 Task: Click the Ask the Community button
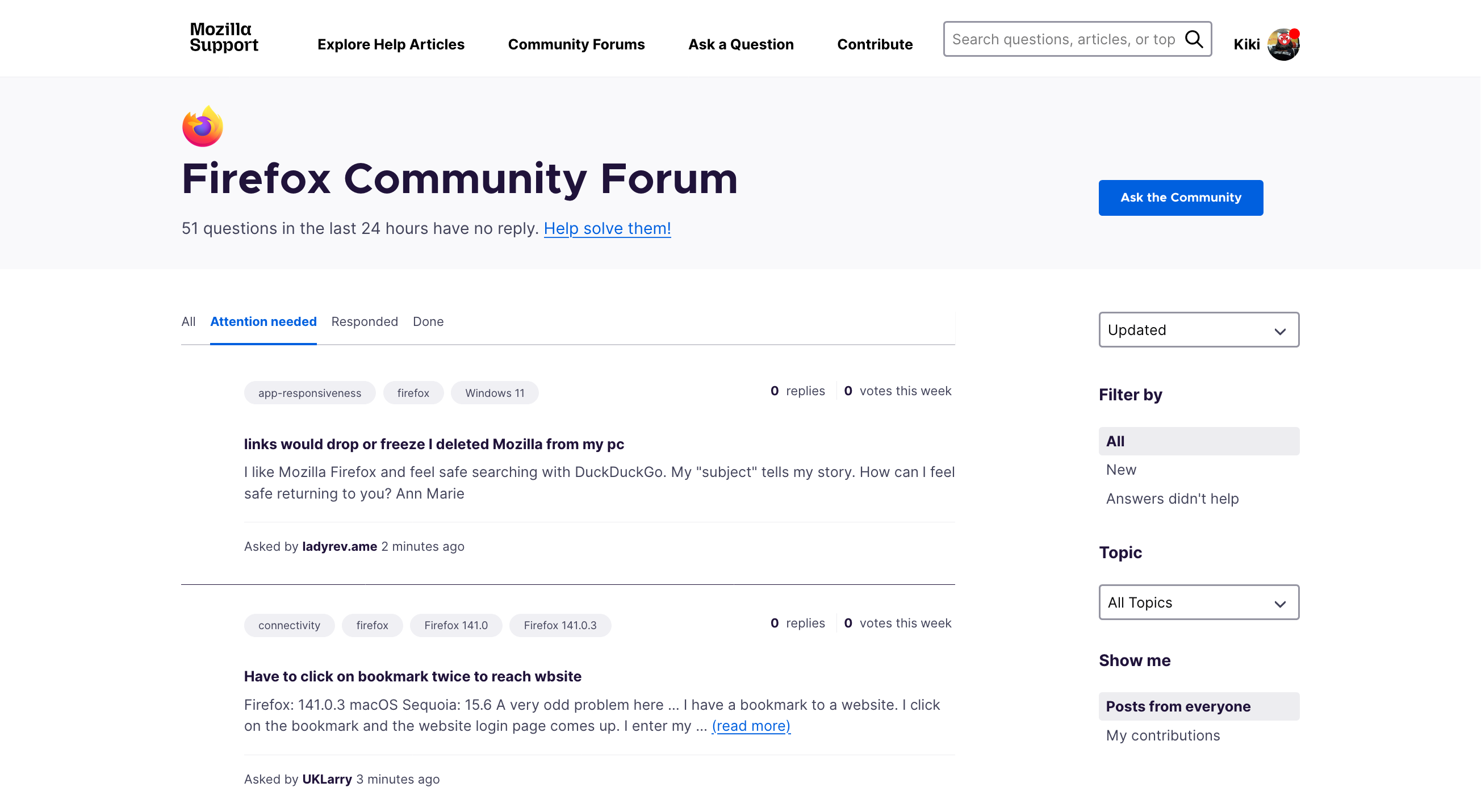[1181, 197]
